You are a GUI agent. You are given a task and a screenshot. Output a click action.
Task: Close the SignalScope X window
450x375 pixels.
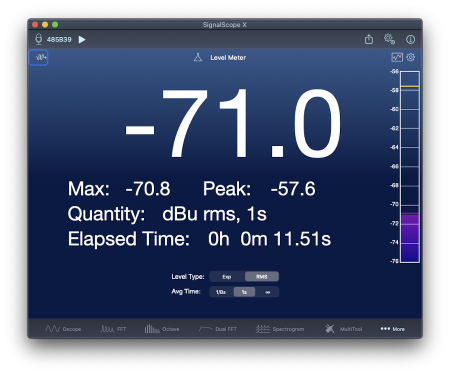tap(35, 24)
